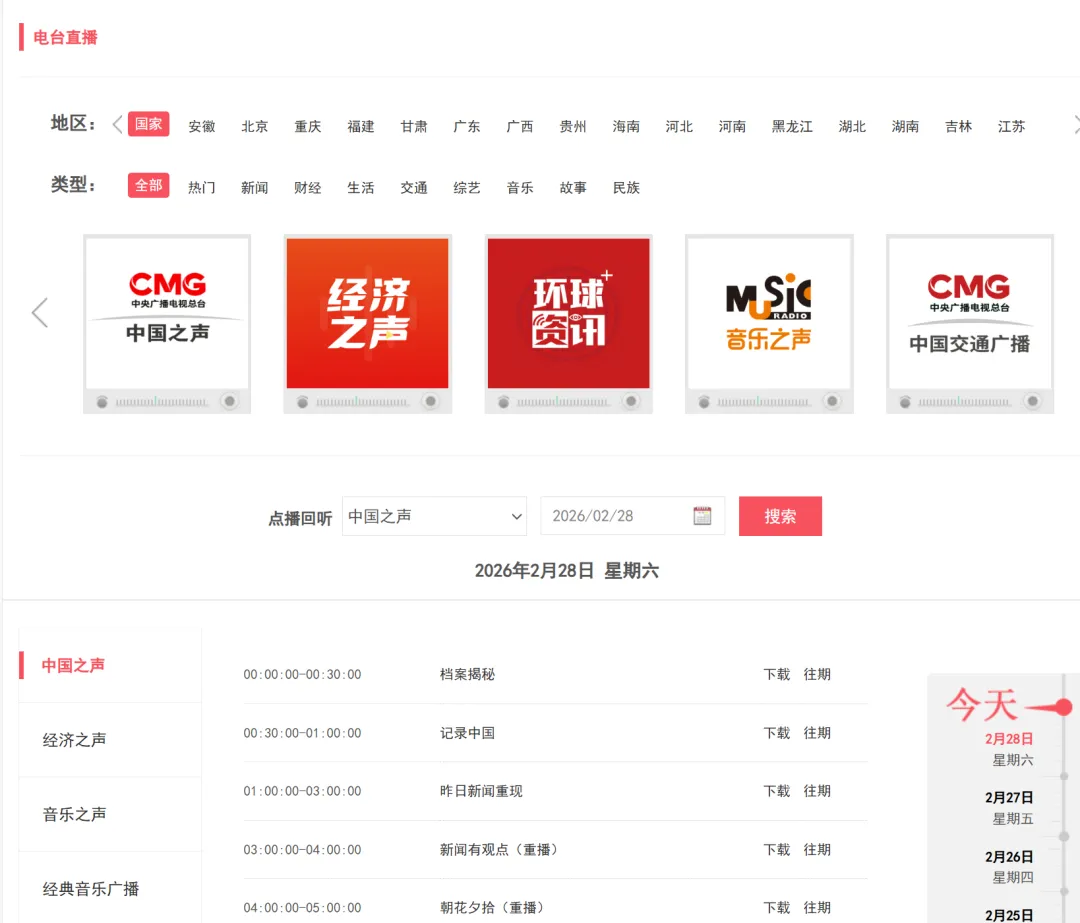Image resolution: width=1080 pixels, height=923 pixels.
Task: Select the 湖北 region filter
Action: (852, 126)
